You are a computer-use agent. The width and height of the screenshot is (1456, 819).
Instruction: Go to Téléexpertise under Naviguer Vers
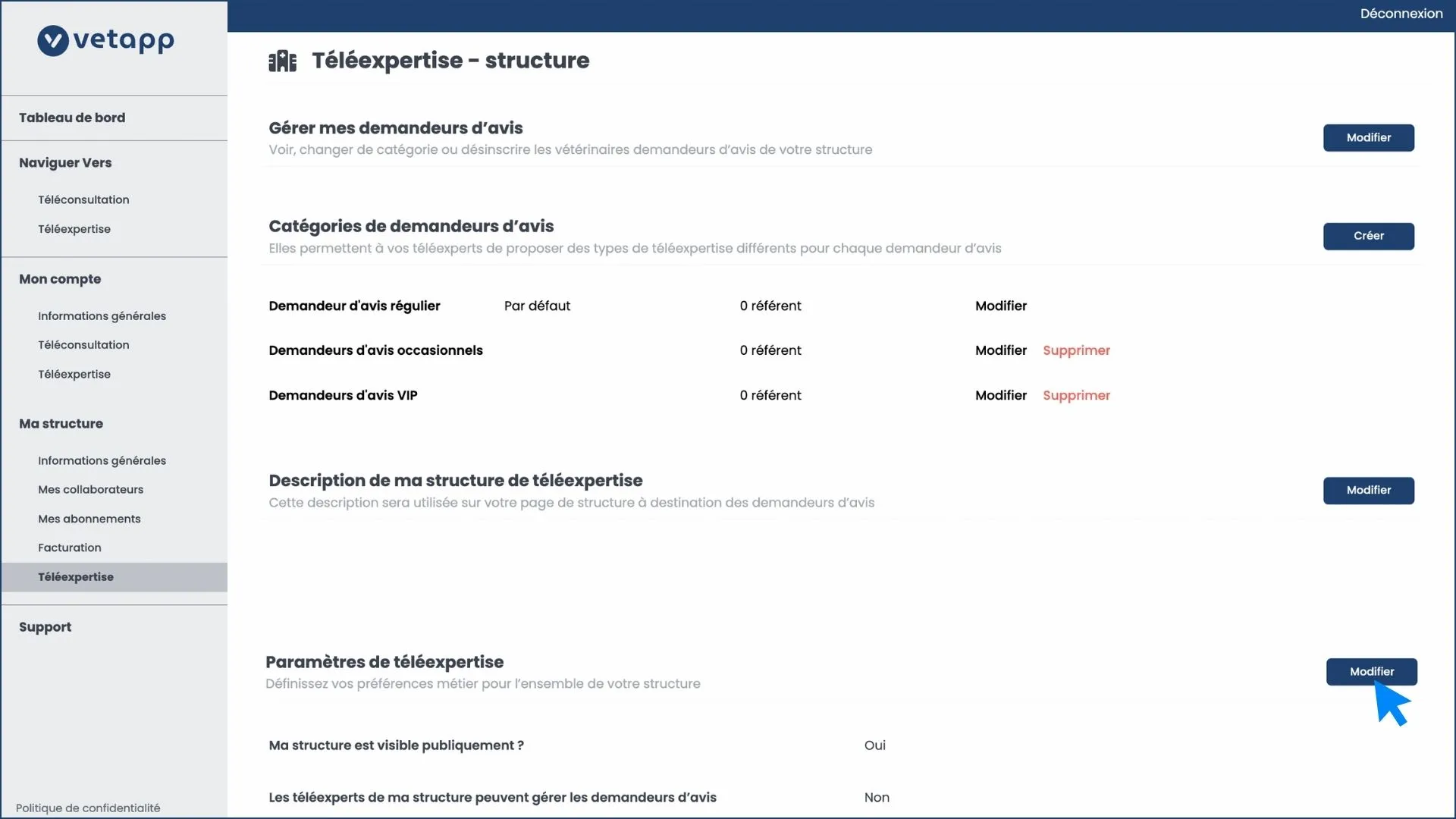click(x=74, y=229)
